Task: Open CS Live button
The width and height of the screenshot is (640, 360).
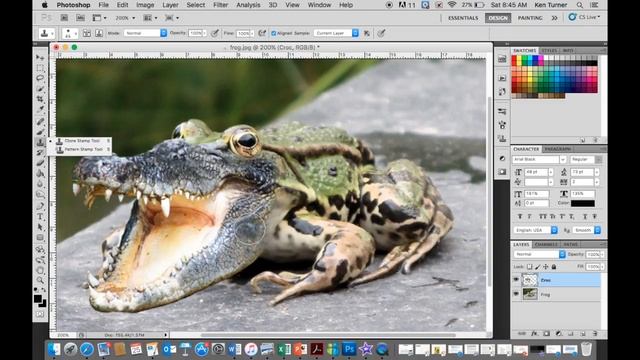Action: [584, 17]
